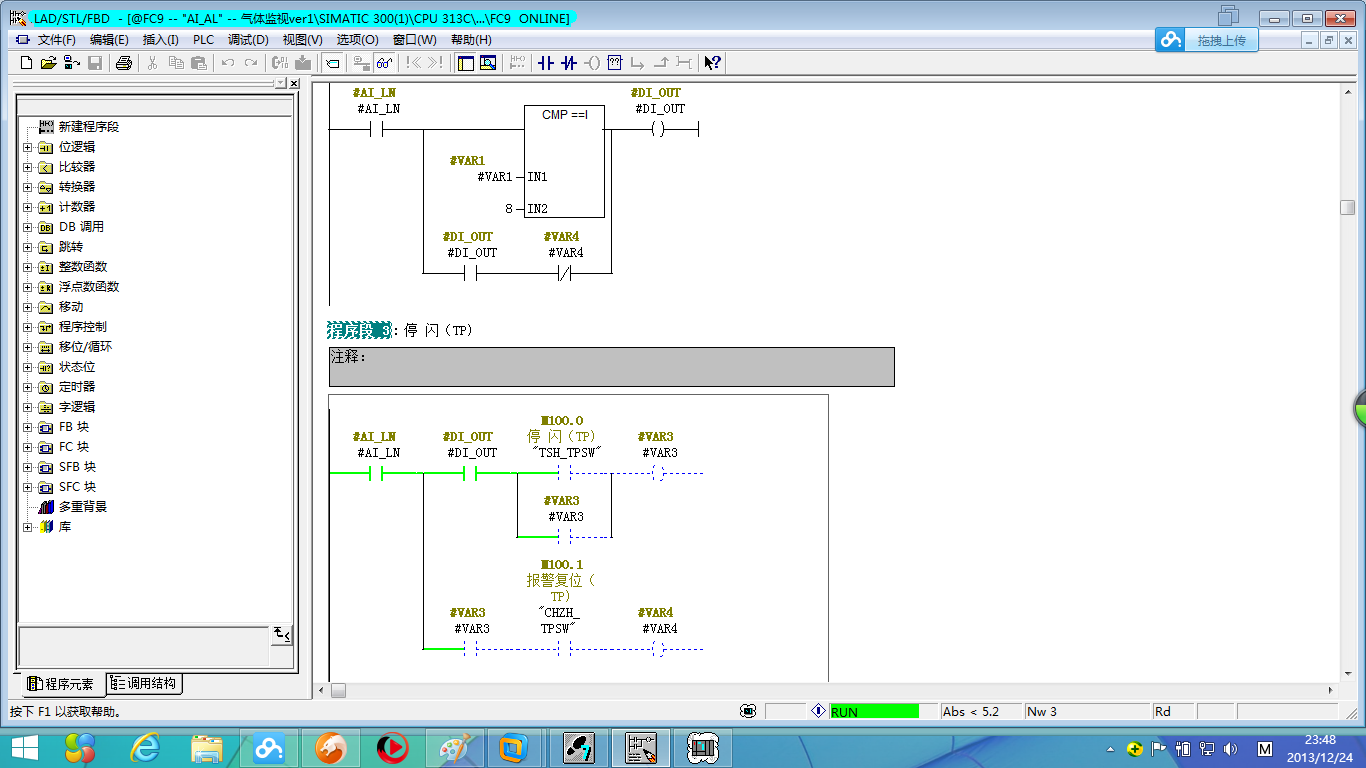Open the PLC menu
The image size is (1366, 768).
click(203, 40)
